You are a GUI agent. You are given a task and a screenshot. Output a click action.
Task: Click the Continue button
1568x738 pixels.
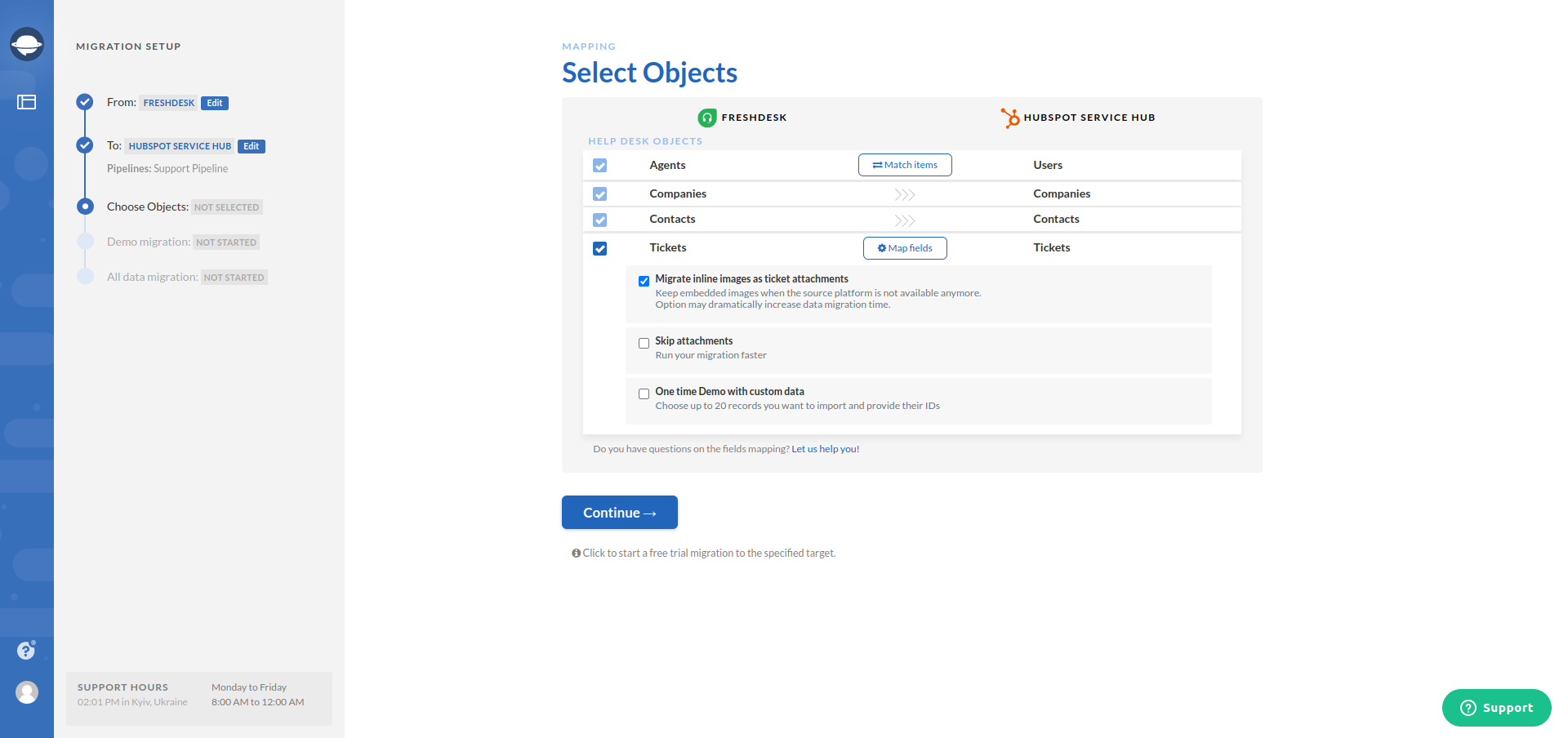point(620,513)
